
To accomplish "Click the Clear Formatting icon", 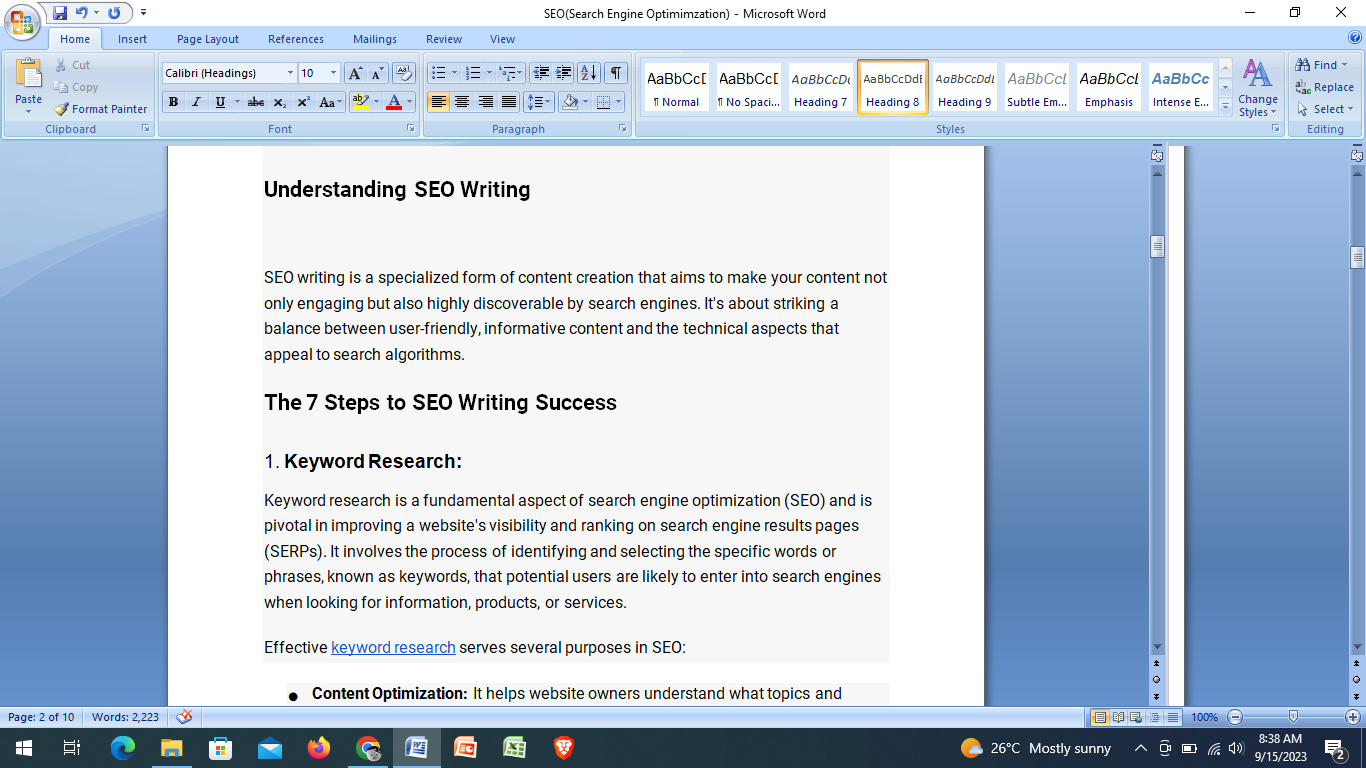I will pyautogui.click(x=404, y=73).
